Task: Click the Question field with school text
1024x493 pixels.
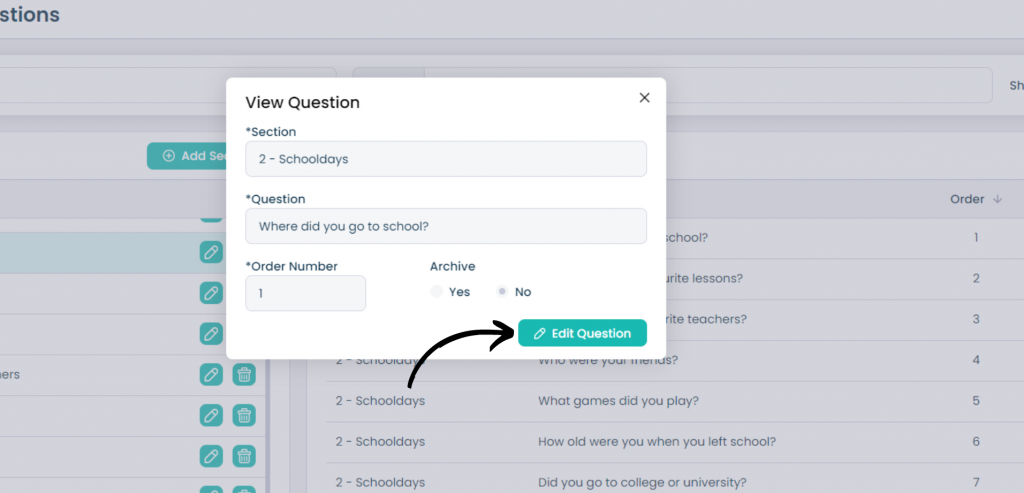Action: (x=446, y=226)
